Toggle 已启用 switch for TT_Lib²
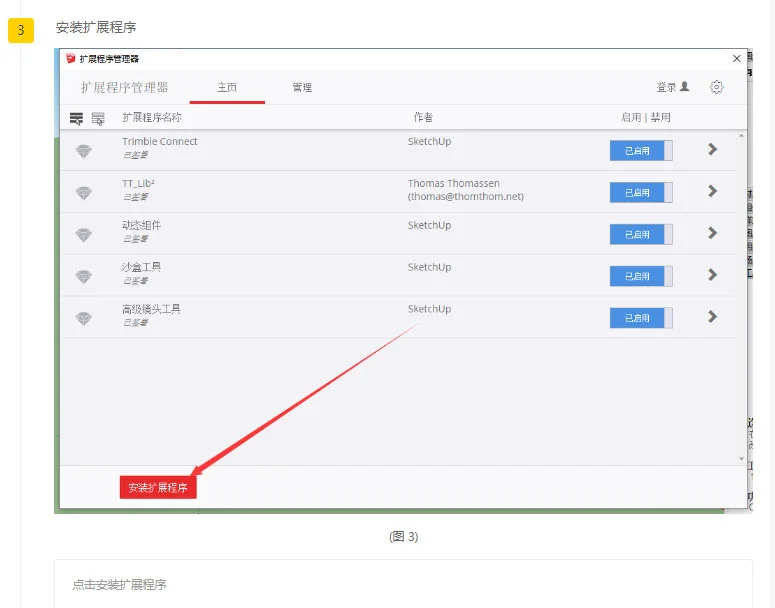The width and height of the screenshot is (775, 608). (641, 193)
